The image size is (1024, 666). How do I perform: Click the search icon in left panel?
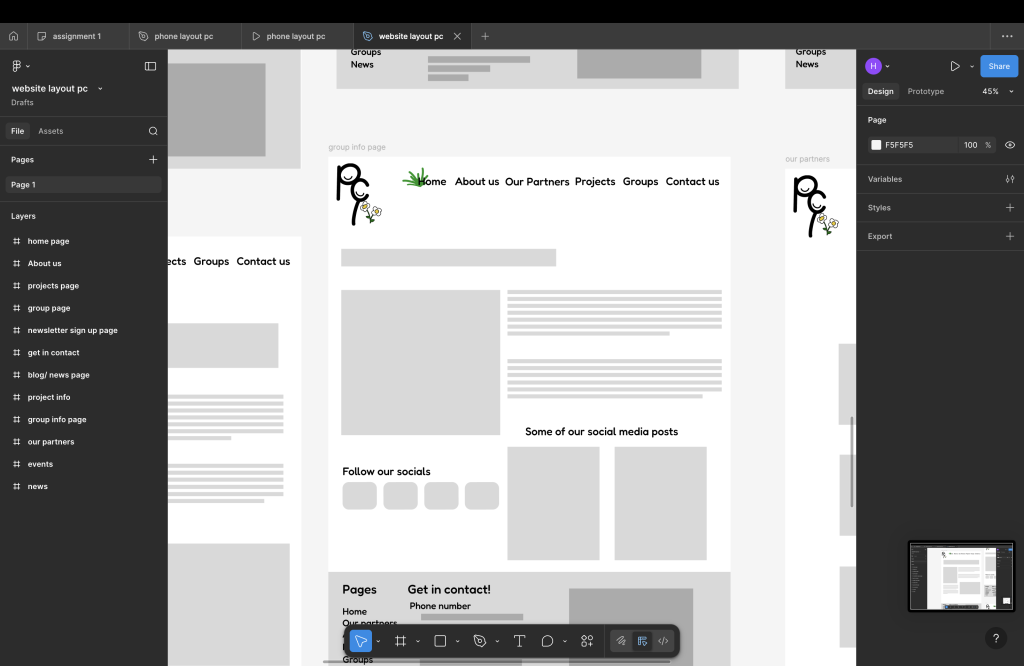pos(153,131)
